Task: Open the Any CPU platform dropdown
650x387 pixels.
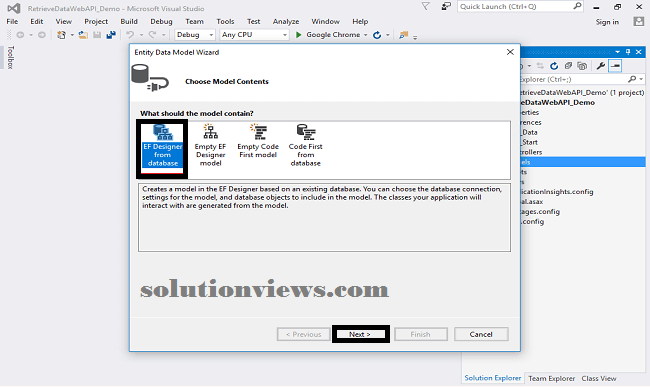Action: [x=254, y=35]
